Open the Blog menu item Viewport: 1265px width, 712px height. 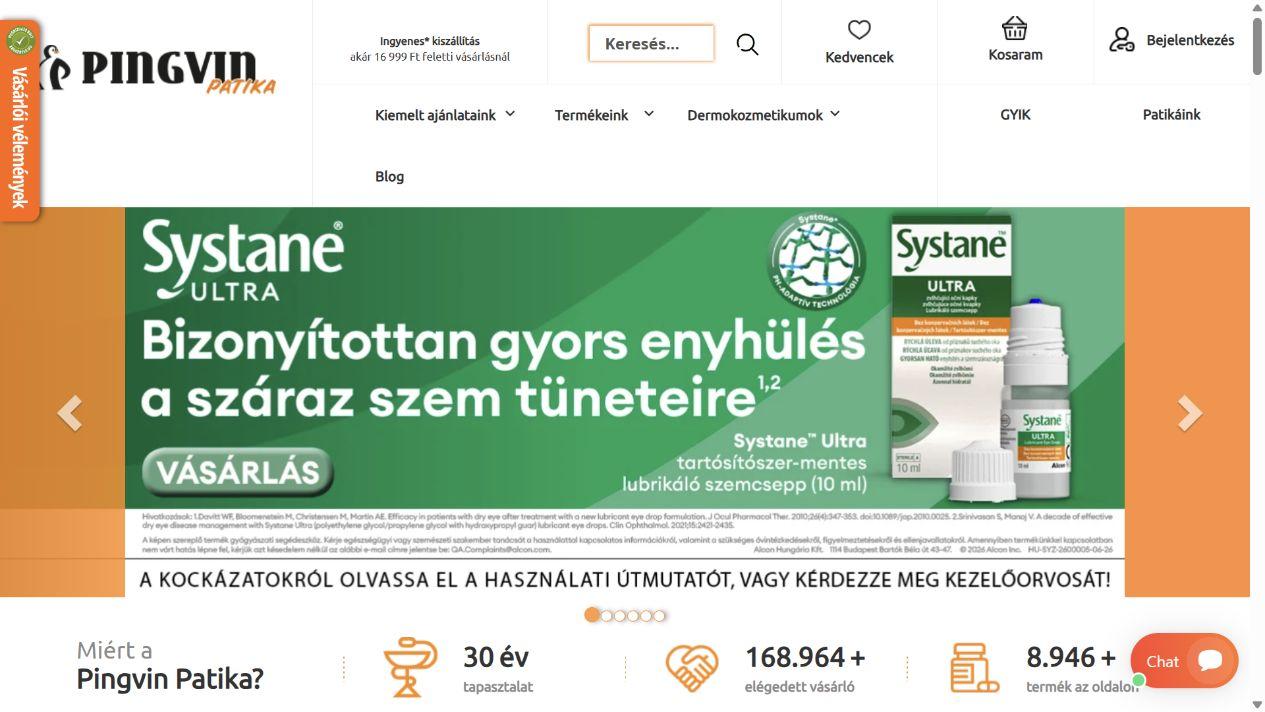pyautogui.click(x=390, y=176)
